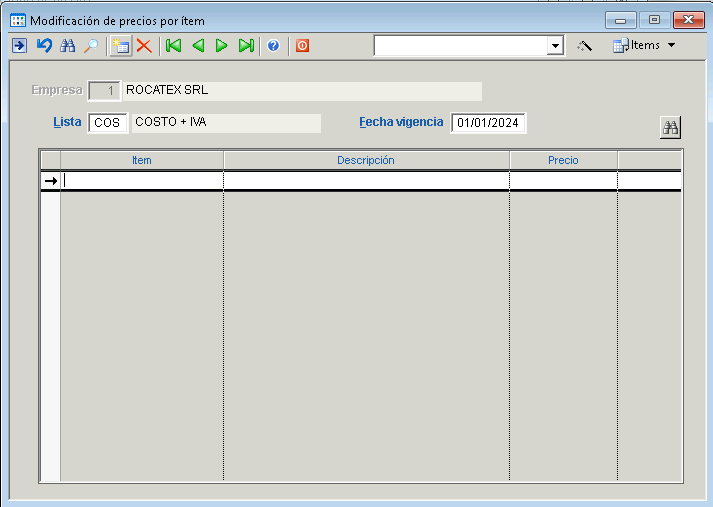The height and width of the screenshot is (507, 713).
Task: Click the new record toolbar icon
Action: click(x=120, y=46)
